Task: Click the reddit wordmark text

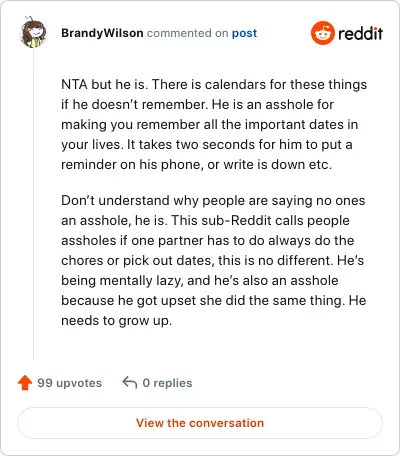Action: coord(360,34)
